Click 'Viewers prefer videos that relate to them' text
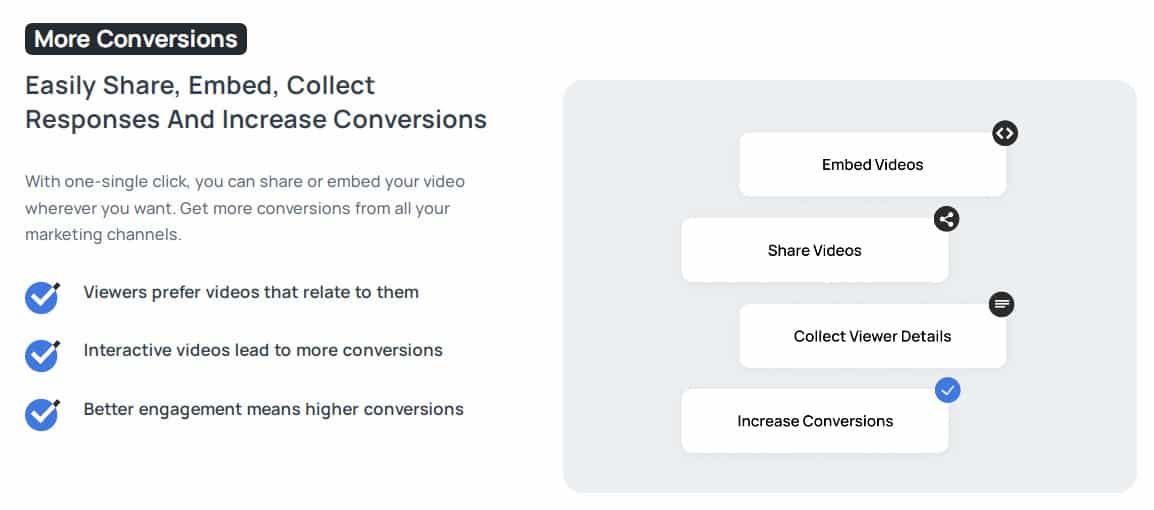This screenshot has height=510, width=1154. pos(251,292)
